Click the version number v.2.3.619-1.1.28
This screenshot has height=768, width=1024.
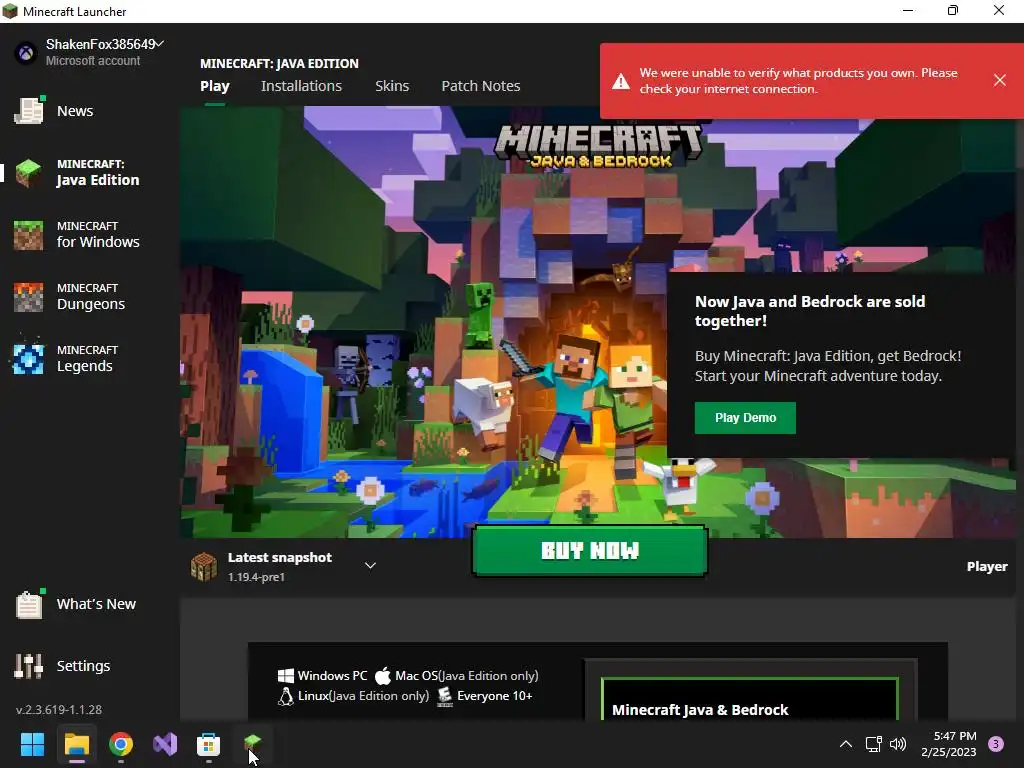point(59,709)
